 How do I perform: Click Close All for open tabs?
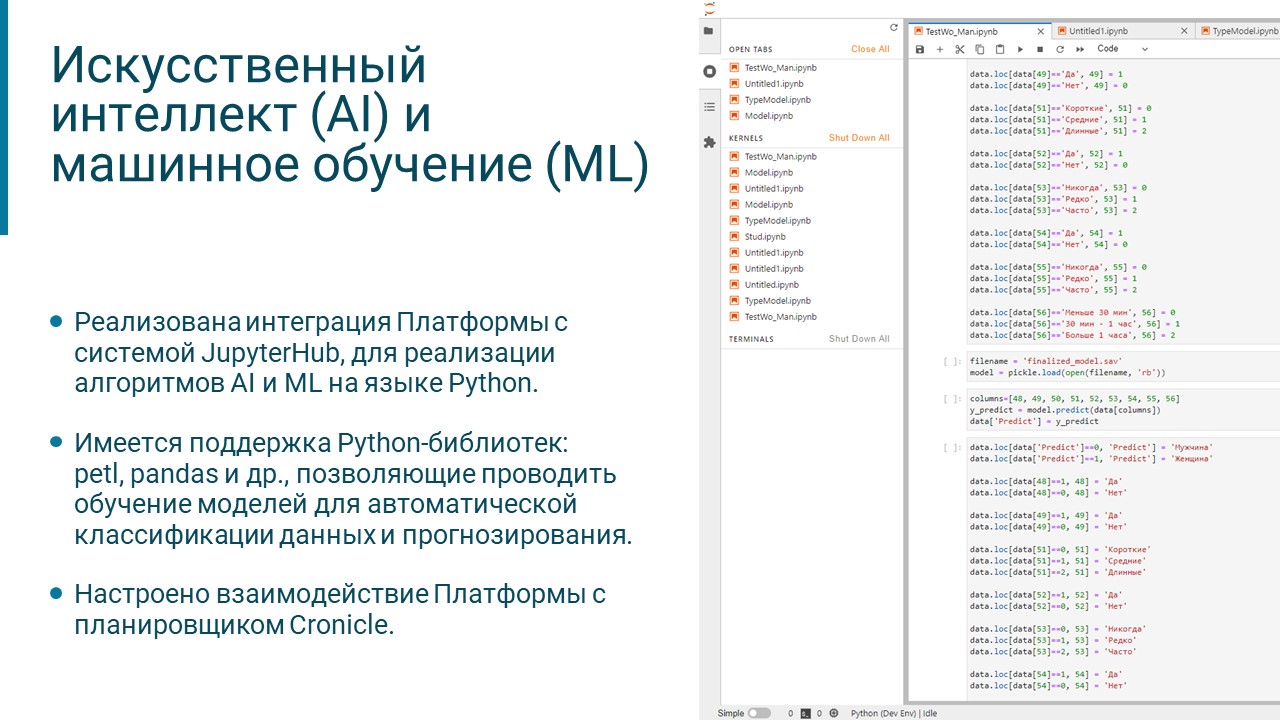tap(870, 49)
